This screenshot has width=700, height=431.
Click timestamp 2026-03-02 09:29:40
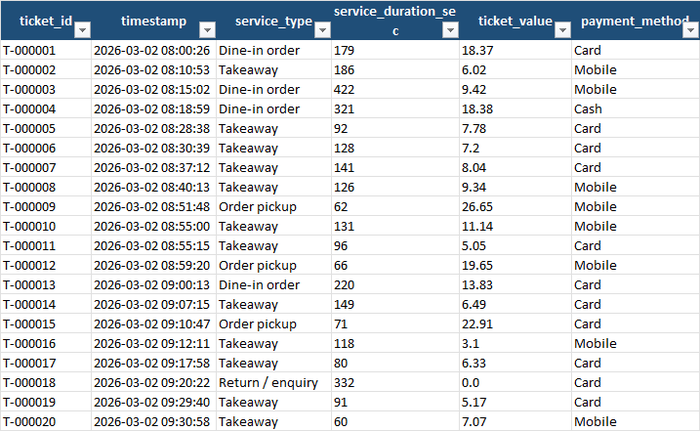pos(154,402)
